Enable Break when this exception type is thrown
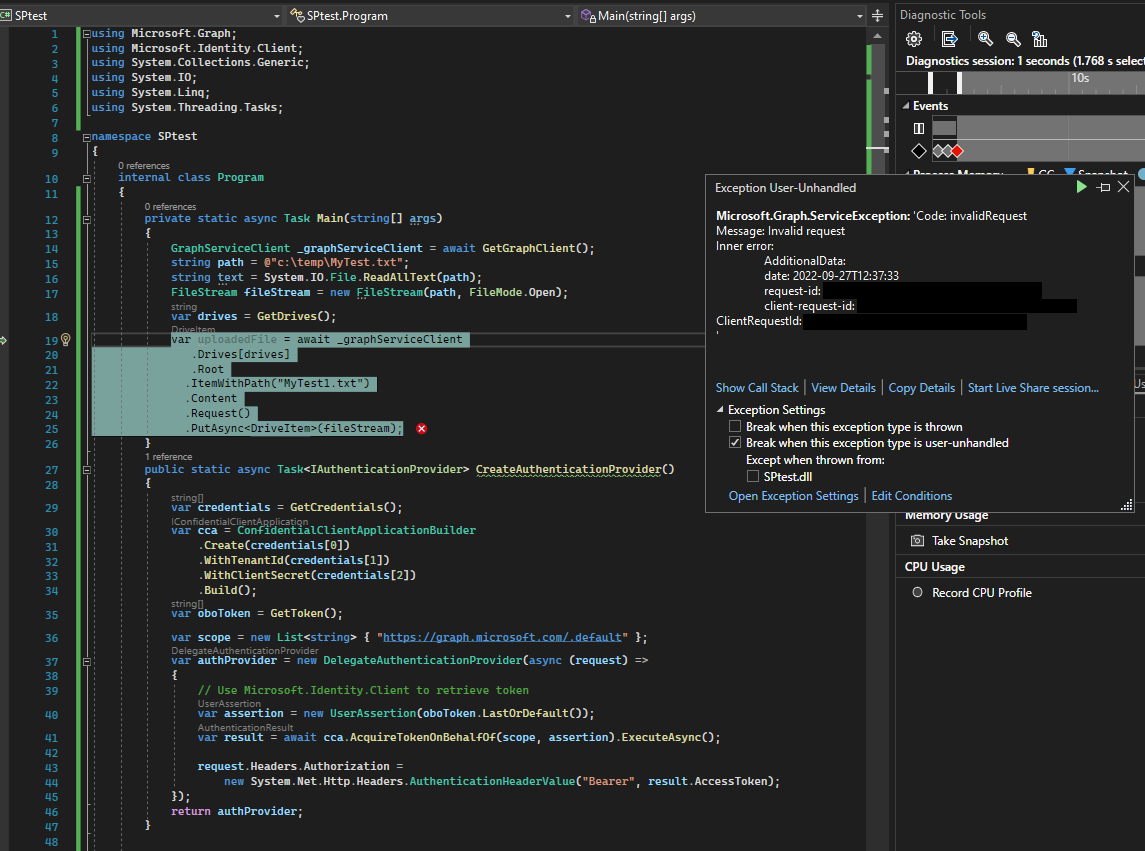 click(735, 427)
